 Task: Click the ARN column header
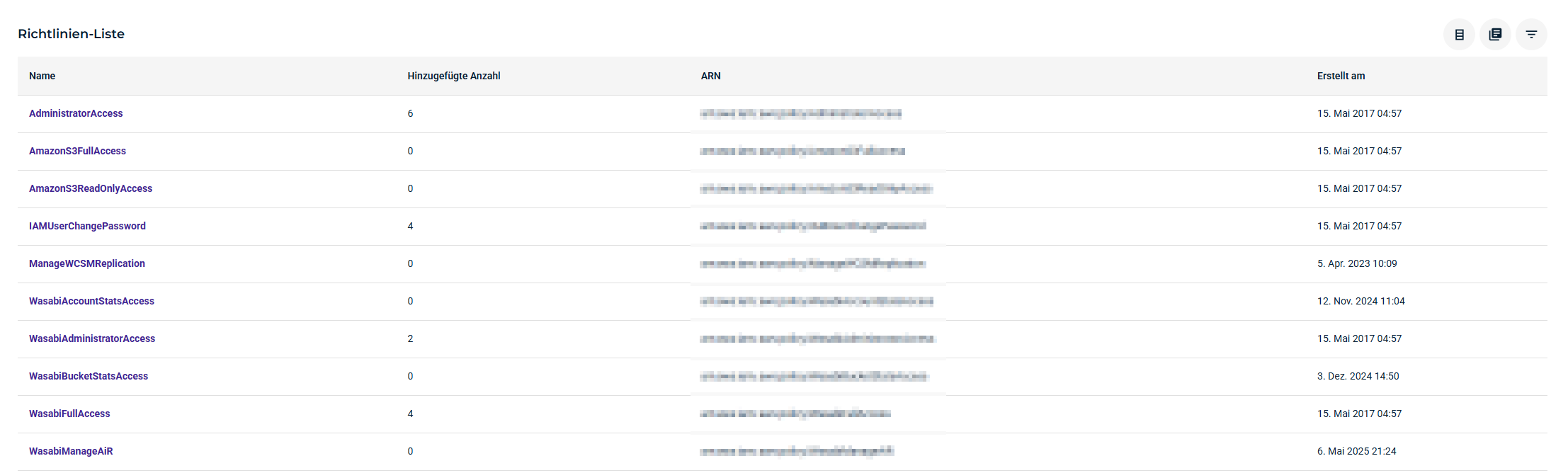710,76
